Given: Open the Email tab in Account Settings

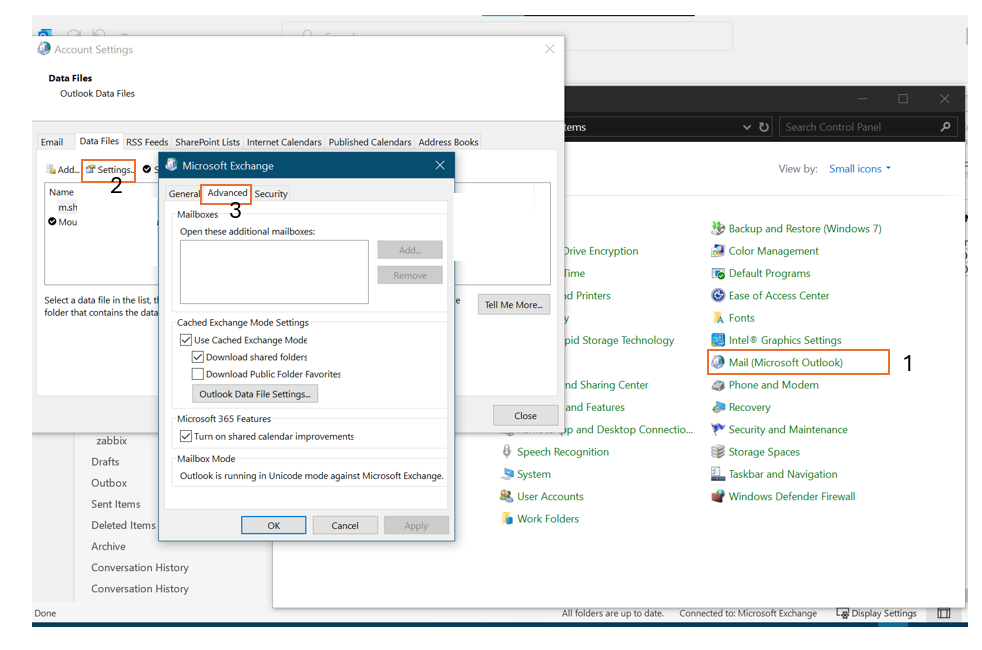Looking at the screenshot, I should click(x=52, y=142).
